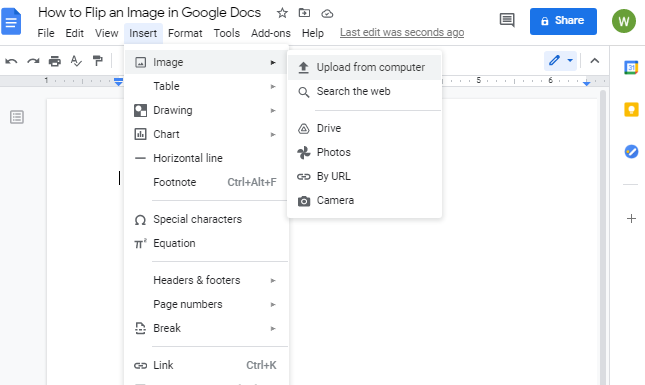Viewport: 645px width, 385px height.
Task: Expand the Break submenu
Action: (206, 328)
